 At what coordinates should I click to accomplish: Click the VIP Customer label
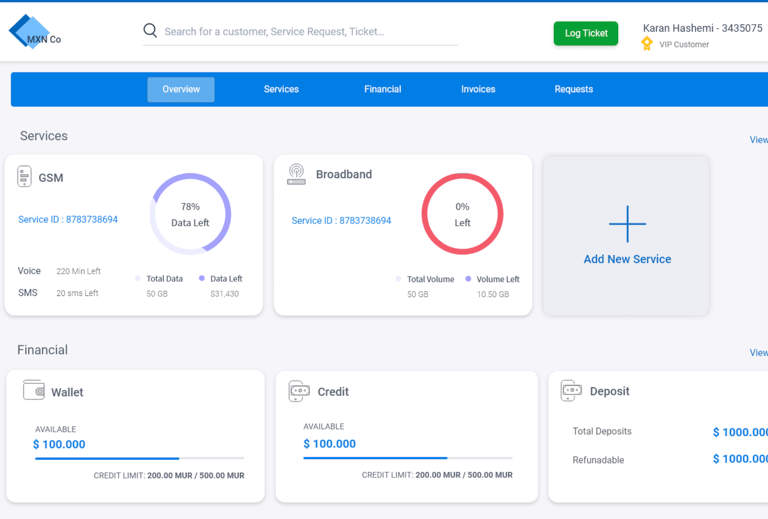click(684, 45)
